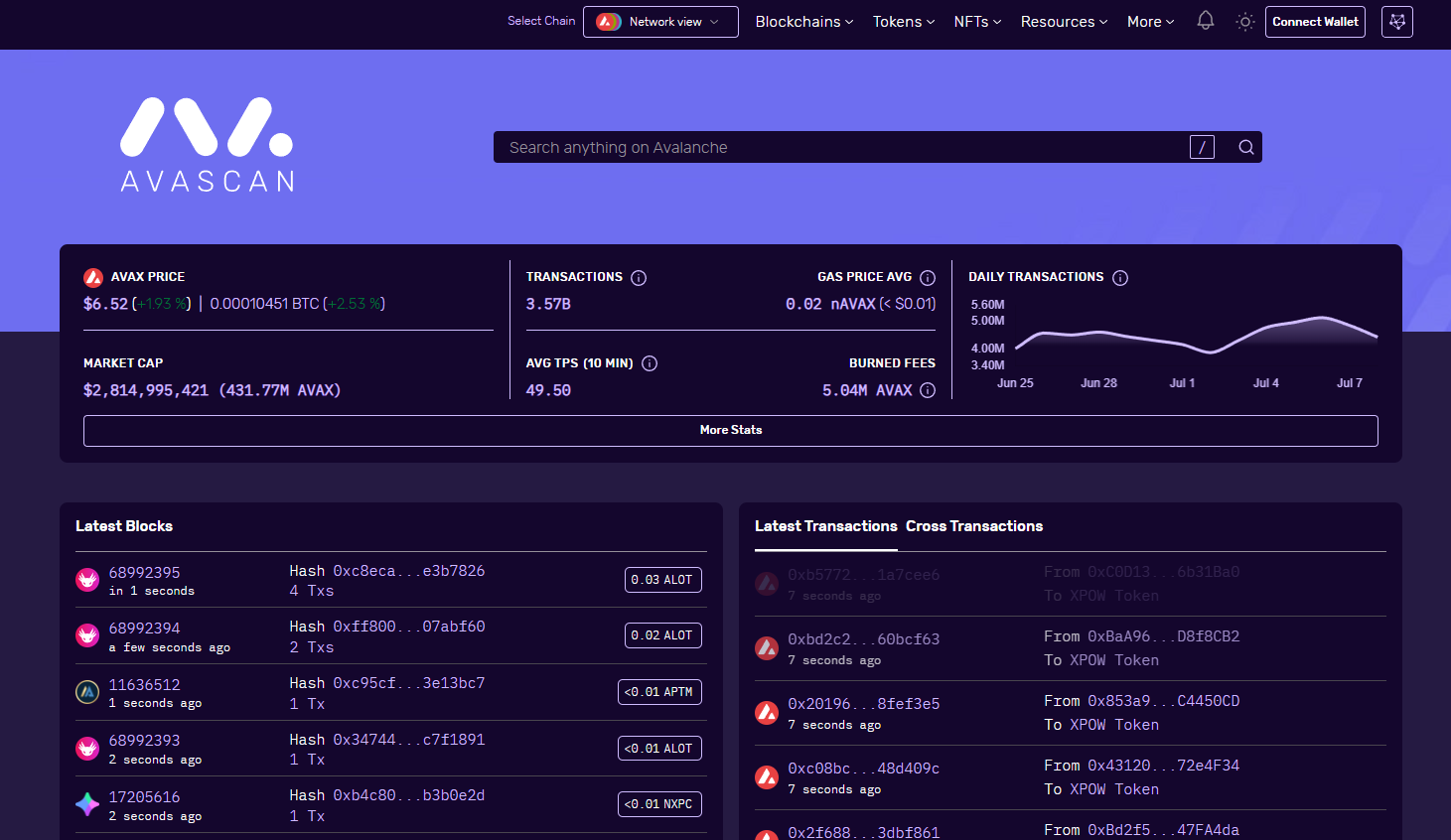Click the Avascan logo
This screenshot has height=840, width=1451.
point(208,144)
